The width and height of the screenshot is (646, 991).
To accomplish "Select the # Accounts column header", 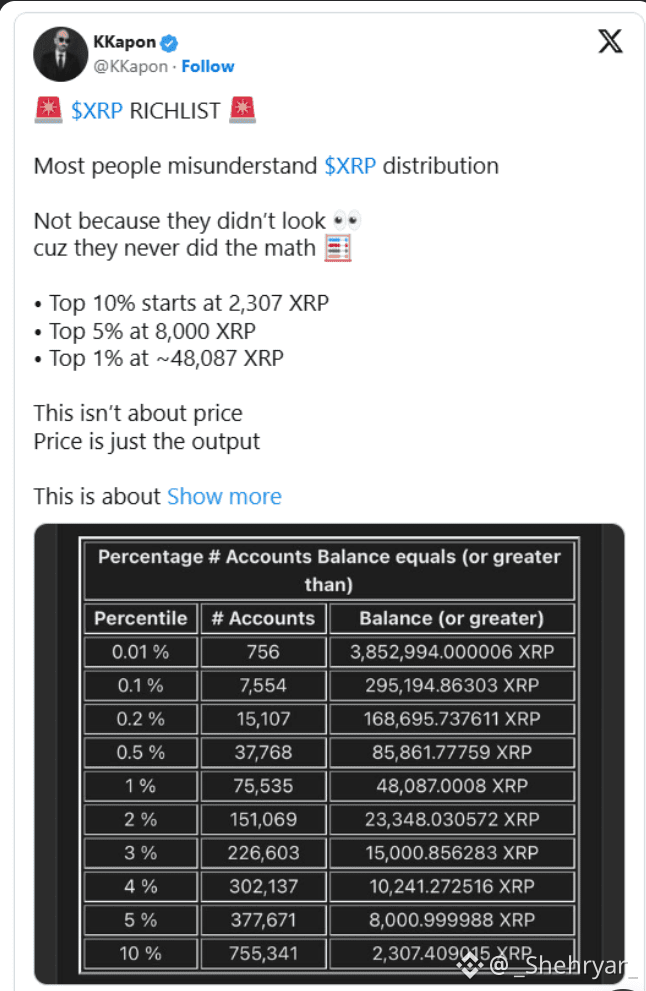I will click(x=263, y=618).
